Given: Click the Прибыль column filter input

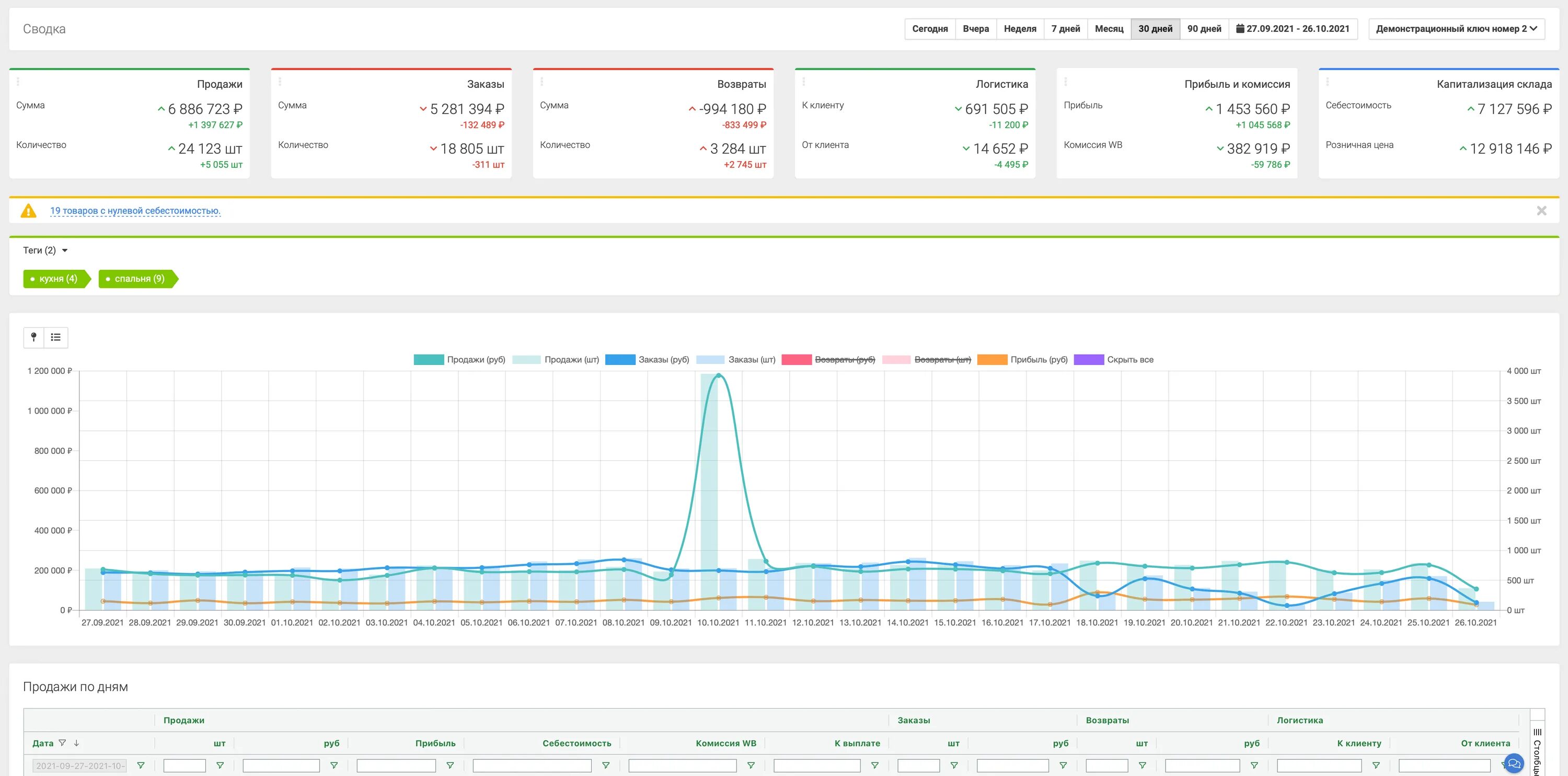Looking at the screenshot, I should point(396,766).
